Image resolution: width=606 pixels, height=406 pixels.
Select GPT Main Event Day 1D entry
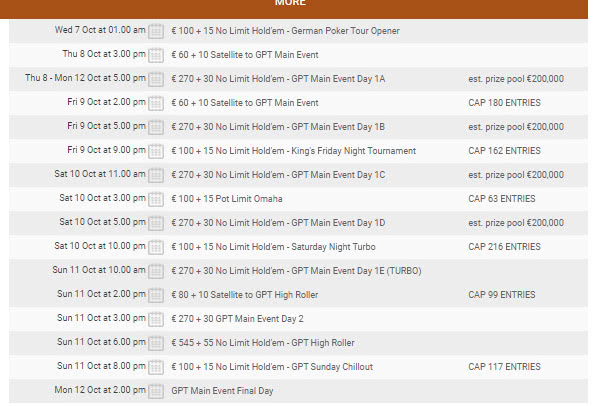pos(278,223)
